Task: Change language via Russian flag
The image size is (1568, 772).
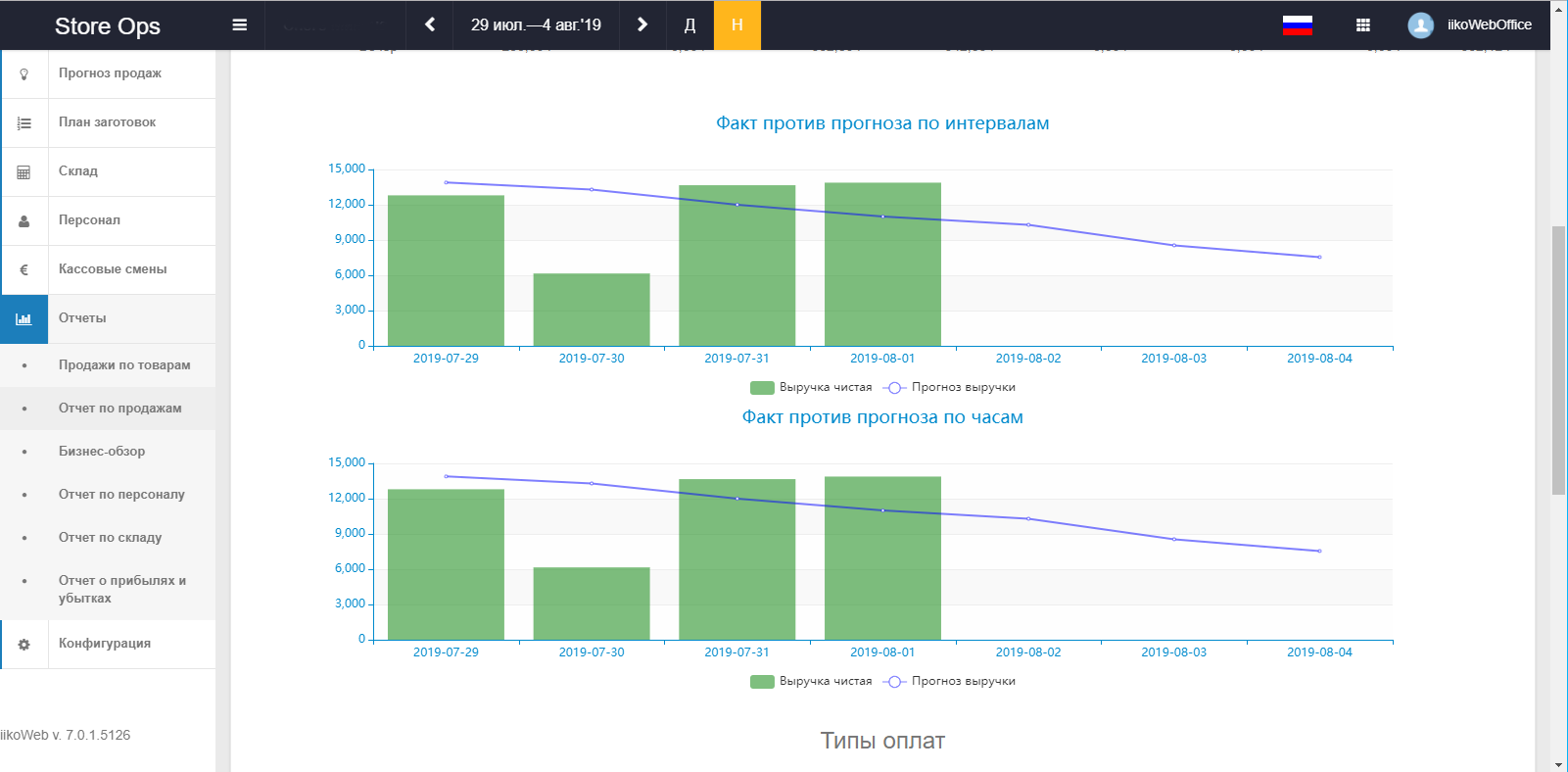Action: [1297, 24]
